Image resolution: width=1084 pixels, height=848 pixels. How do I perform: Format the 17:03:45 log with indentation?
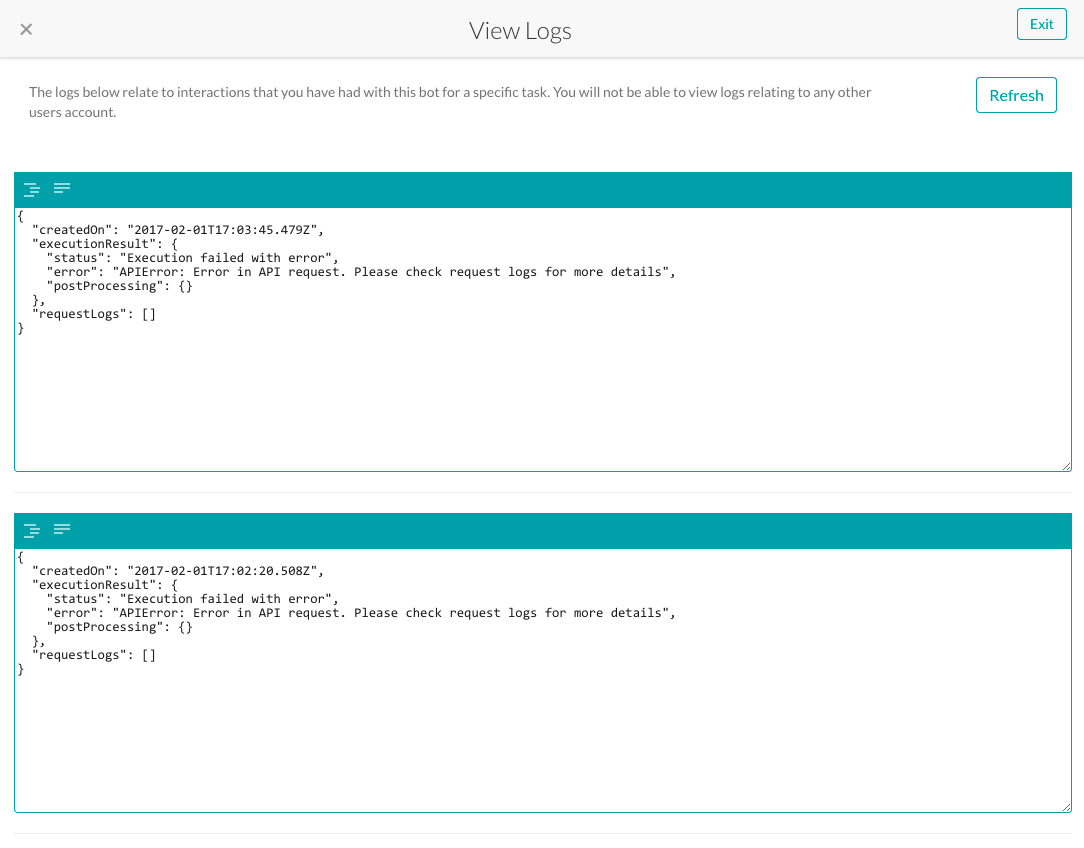tap(32, 189)
